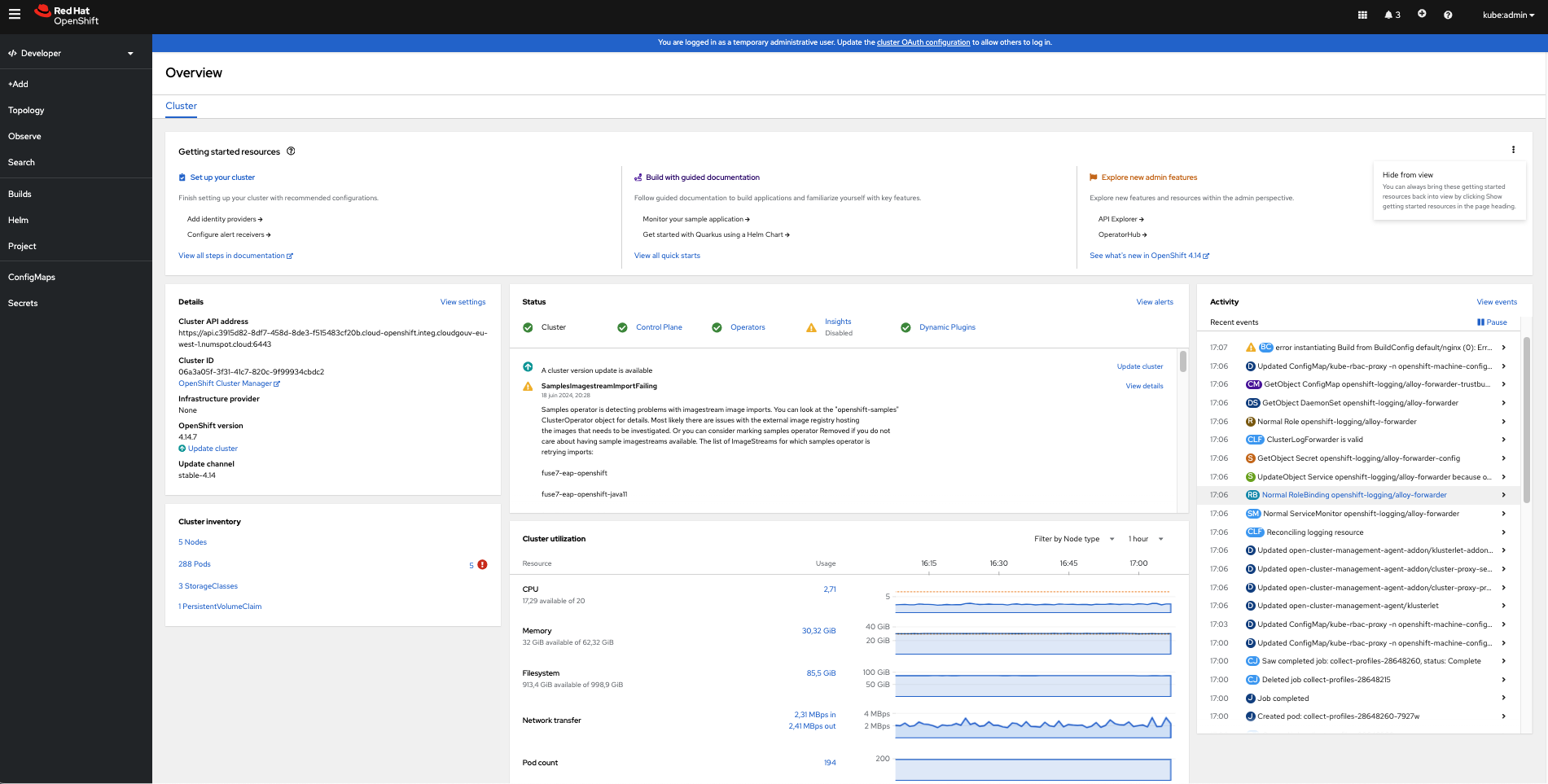Click the Set up your cluster icon
Image resolution: width=1548 pixels, height=784 pixels.
(x=182, y=177)
